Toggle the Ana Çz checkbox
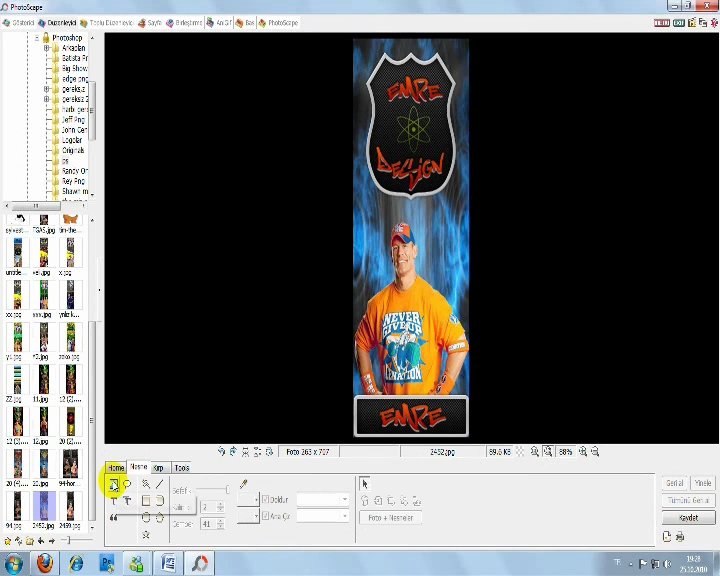The image size is (720, 576). [265, 516]
